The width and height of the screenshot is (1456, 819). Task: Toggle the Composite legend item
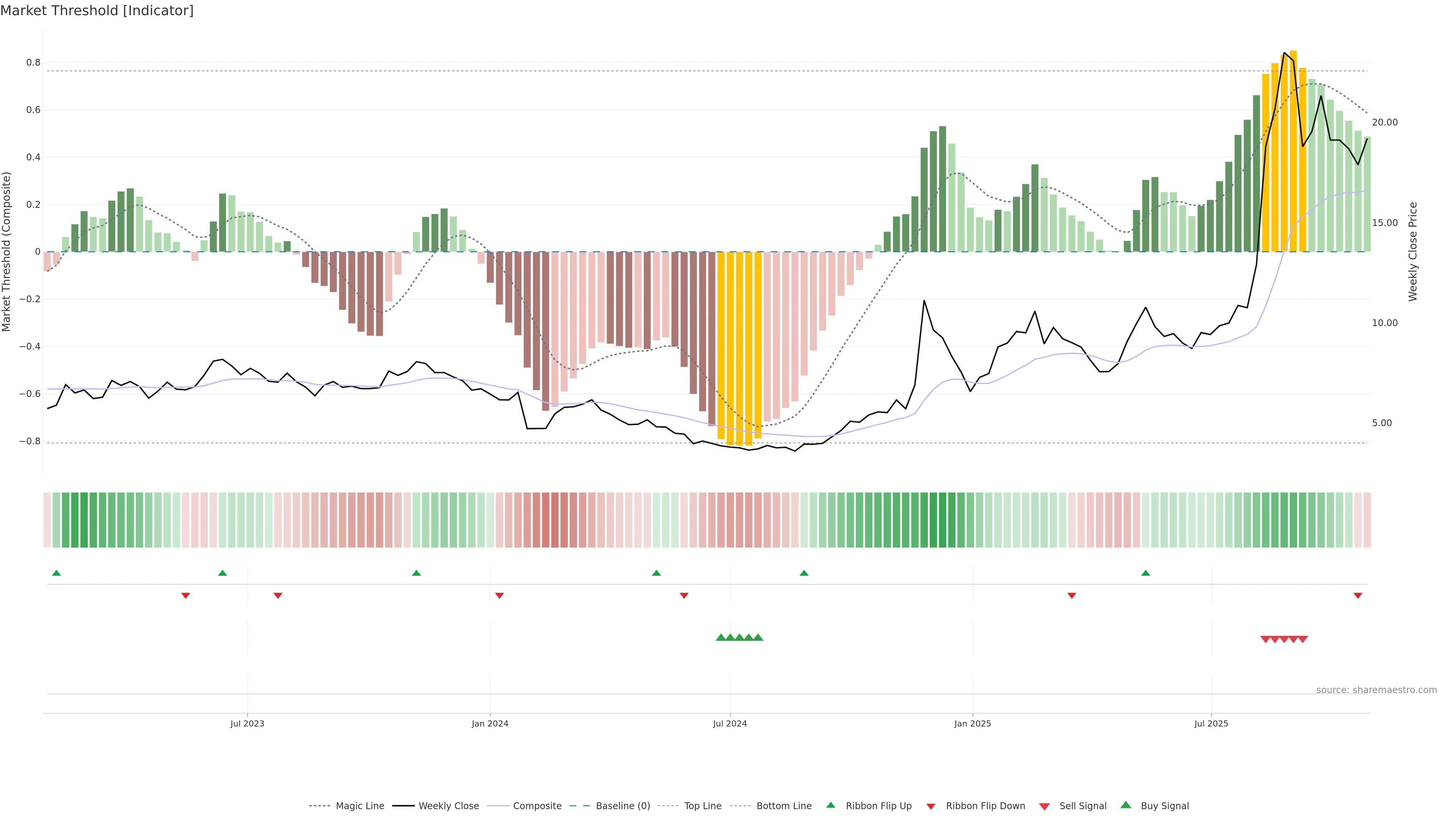tap(537, 806)
